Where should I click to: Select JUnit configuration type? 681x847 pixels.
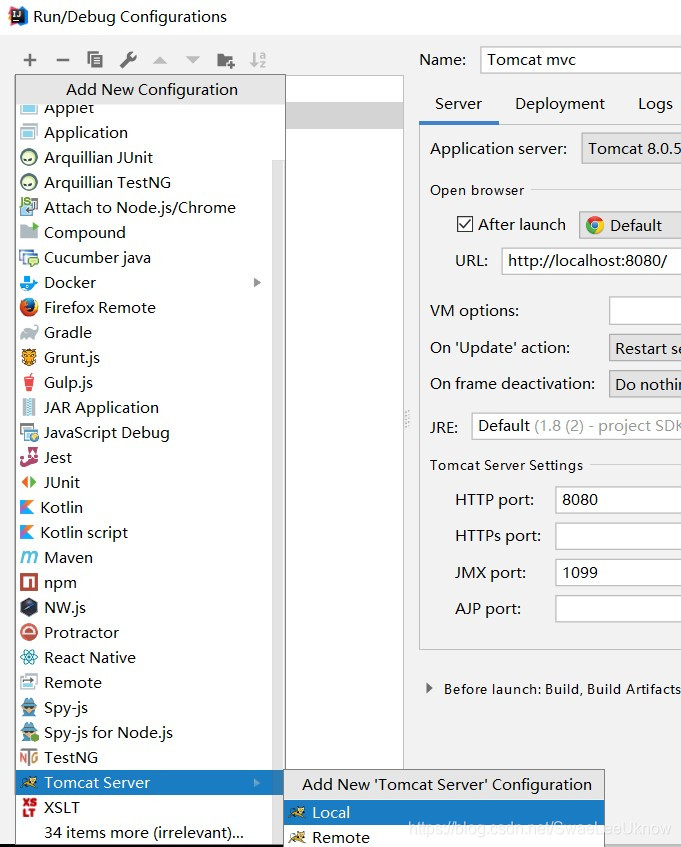point(145,482)
